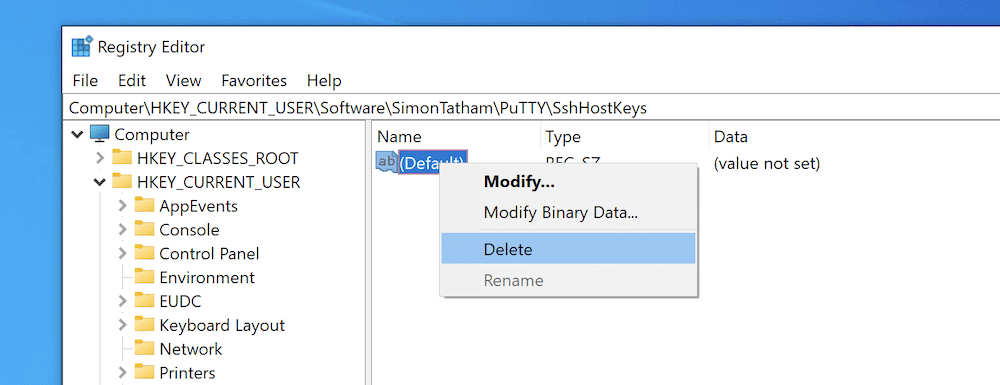Open the Favorites menu
Image resolution: width=1000 pixels, height=385 pixels.
(254, 81)
